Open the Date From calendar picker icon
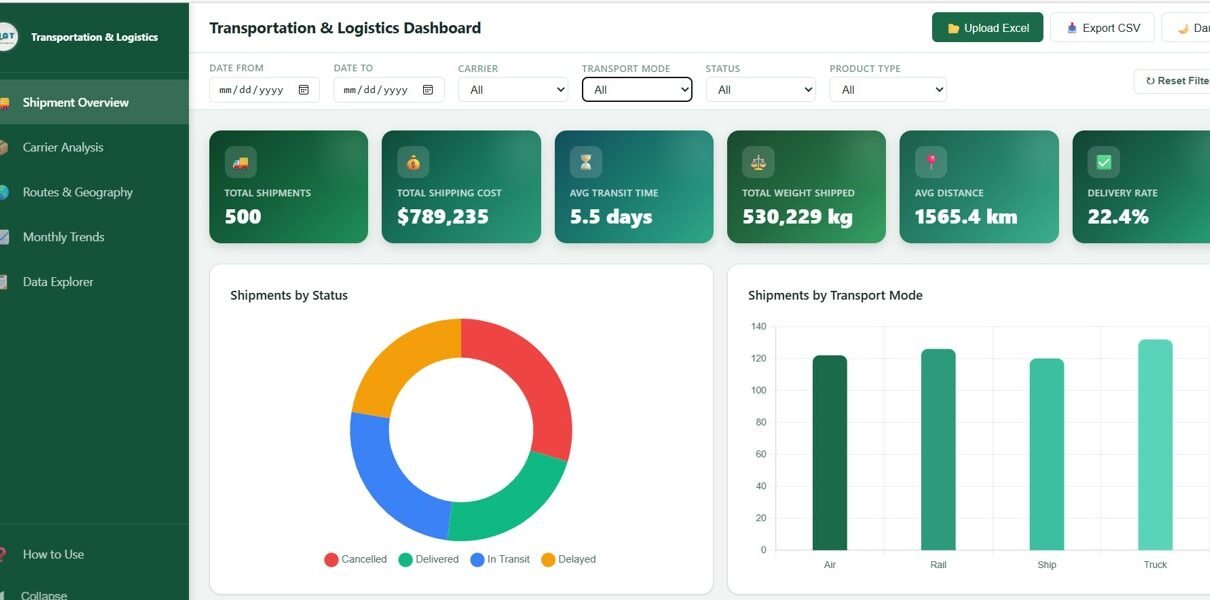The image size is (1210, 600). (x=304, y=90)
